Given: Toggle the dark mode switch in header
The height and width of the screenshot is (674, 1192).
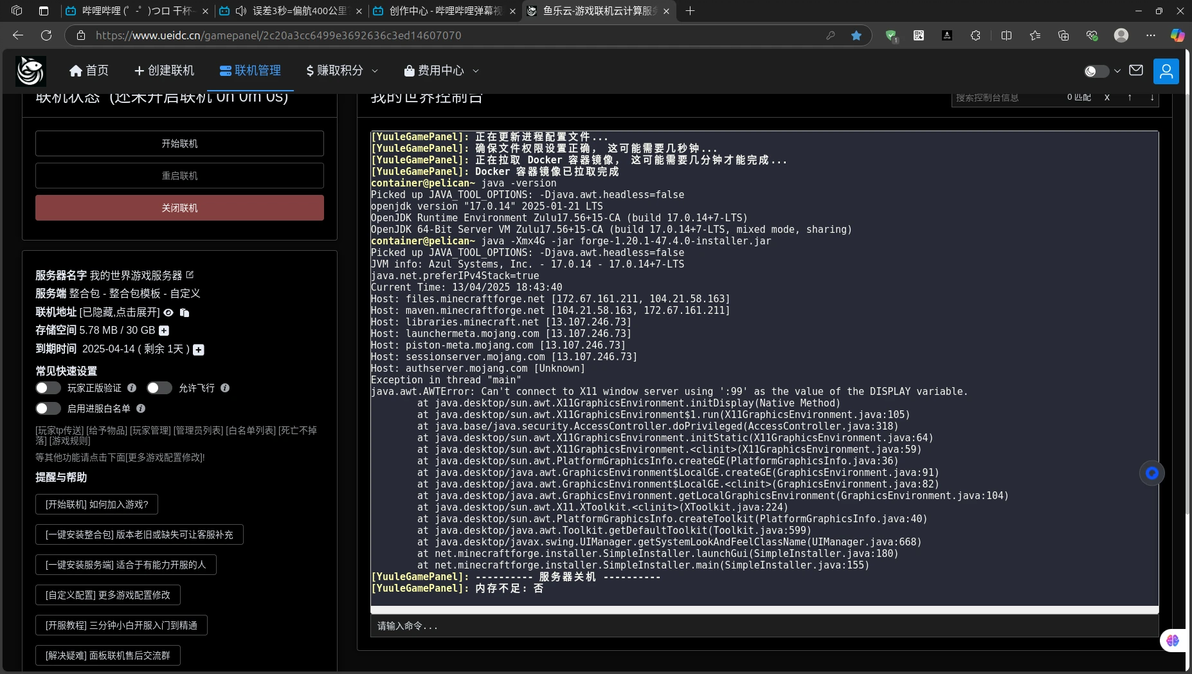Looking at the screenshot, I should pos(1096,71).
